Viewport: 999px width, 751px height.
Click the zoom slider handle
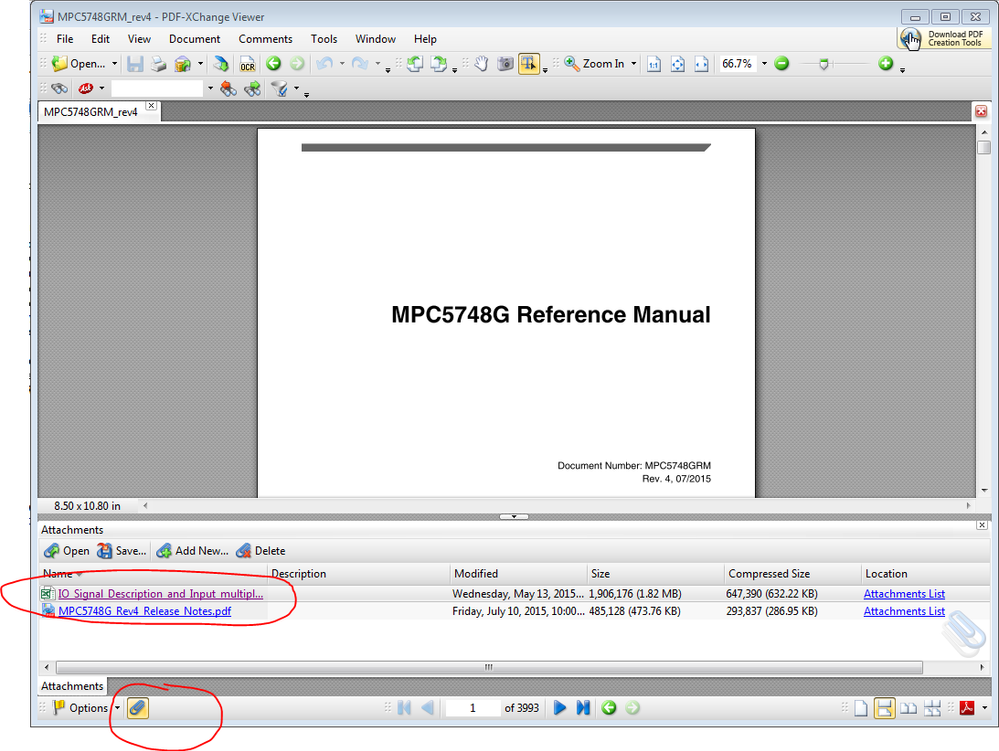coord(823,64)
